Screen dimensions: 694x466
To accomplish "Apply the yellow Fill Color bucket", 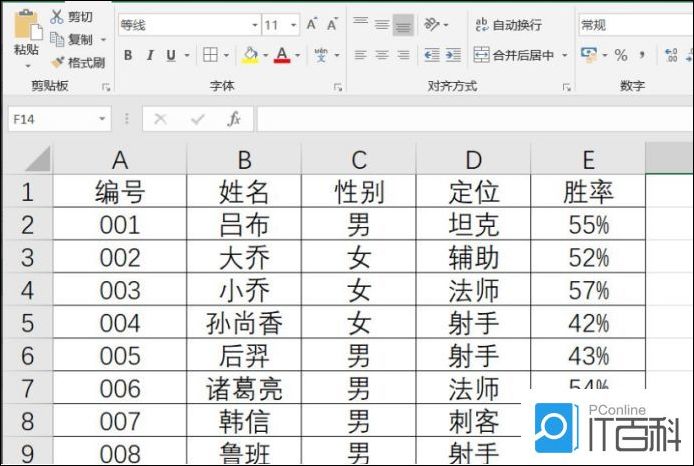I will point(250,55).
